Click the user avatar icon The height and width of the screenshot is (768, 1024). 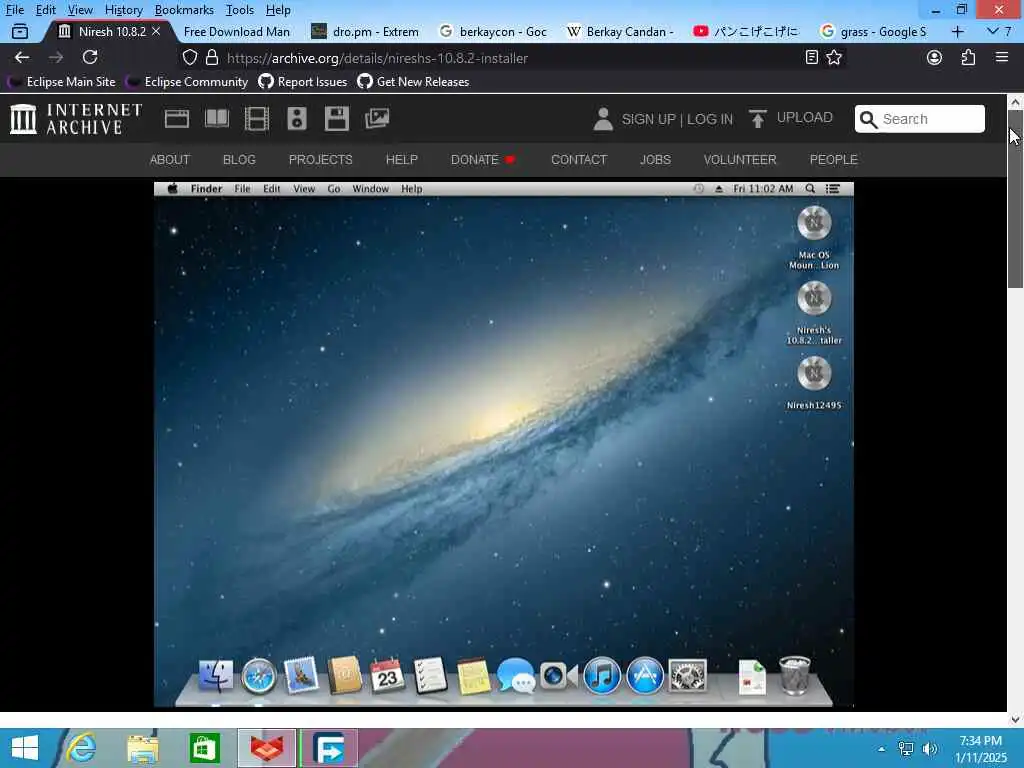click(603, 119)
